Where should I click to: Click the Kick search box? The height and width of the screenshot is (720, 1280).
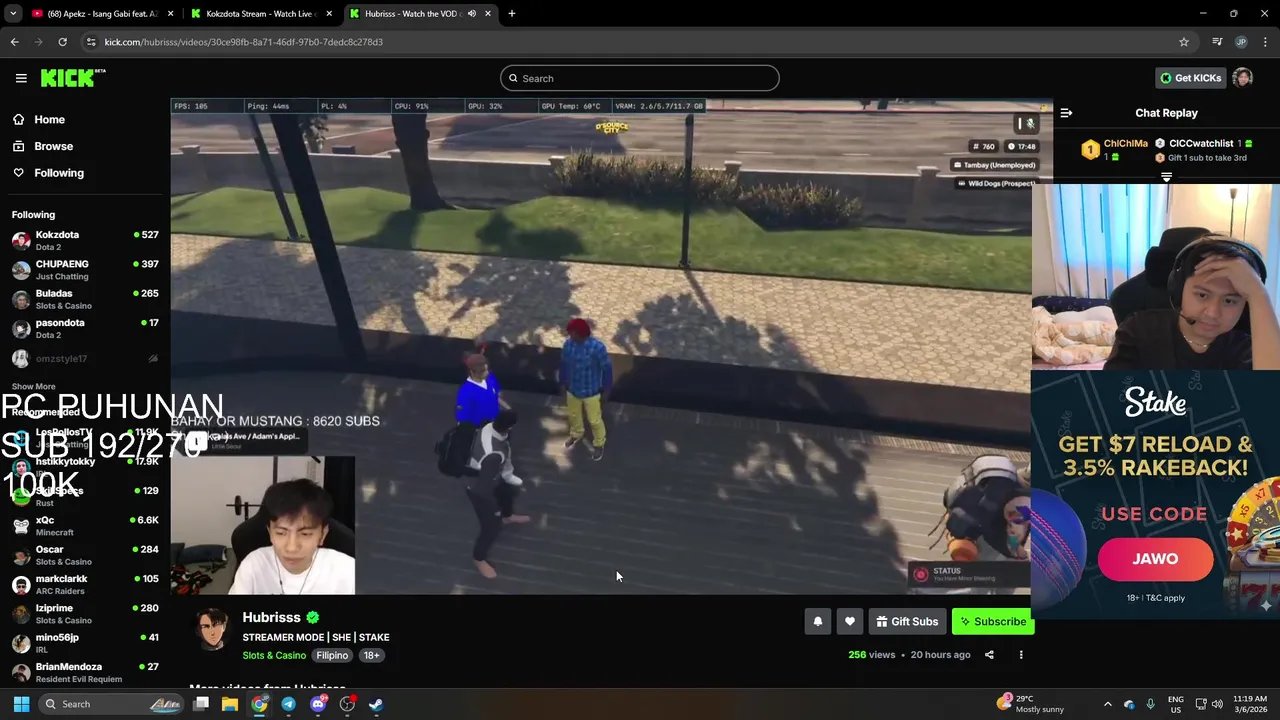[x=640, y=78]
